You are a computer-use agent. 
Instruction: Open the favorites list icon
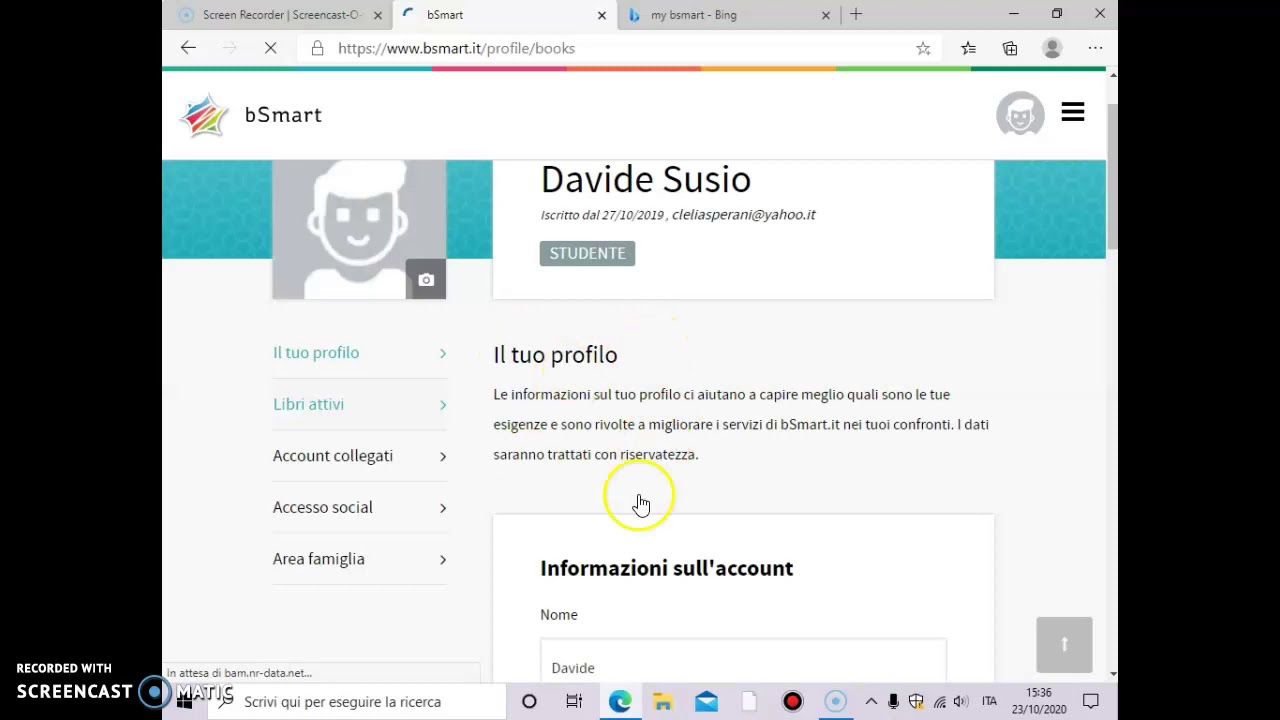click(x=968, y=48)
